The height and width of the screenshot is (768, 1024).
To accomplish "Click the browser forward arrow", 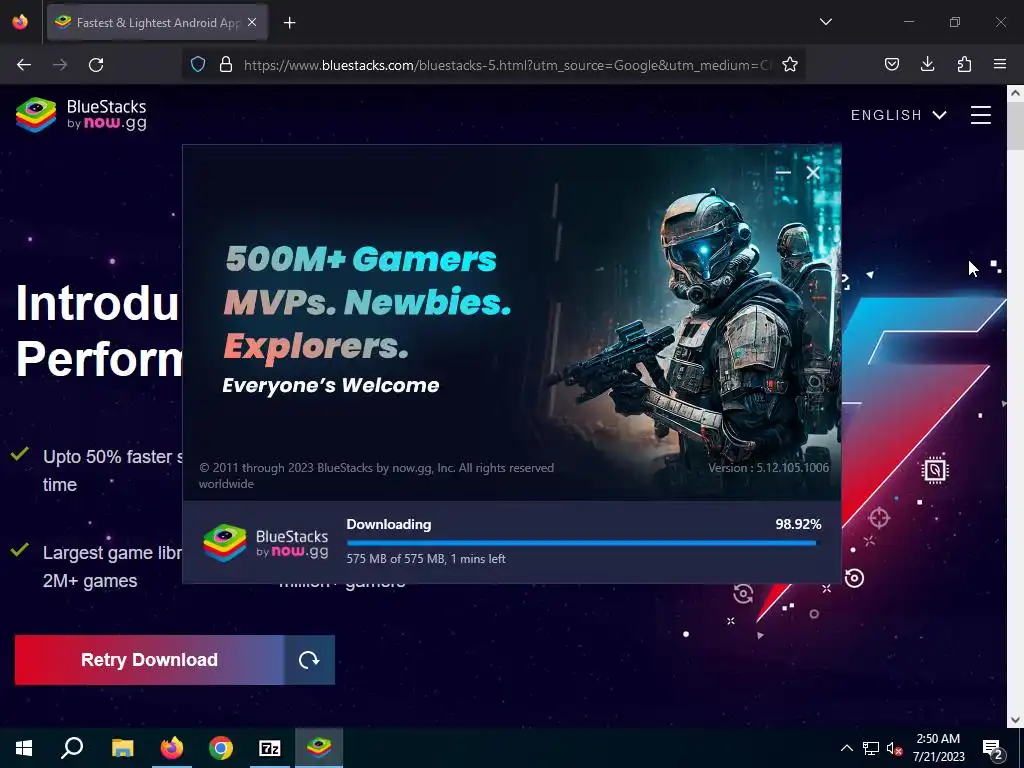I will pyautogui.click(x=60, y=65).
